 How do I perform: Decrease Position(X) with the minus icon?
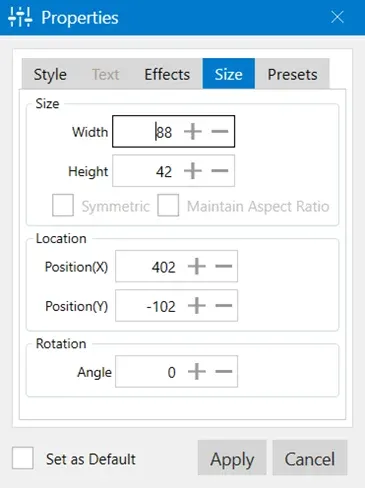[x=224, y=266]
